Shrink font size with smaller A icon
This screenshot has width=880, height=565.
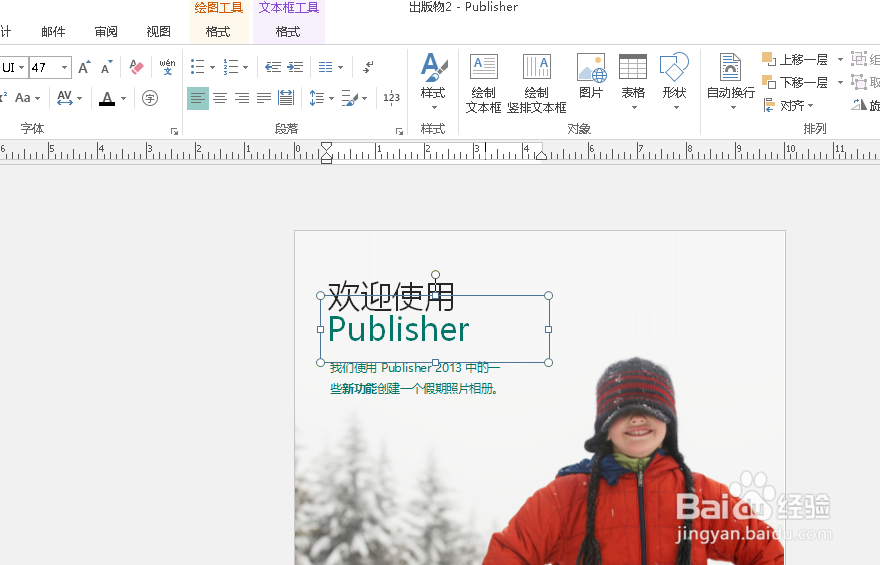pos(106,67)
